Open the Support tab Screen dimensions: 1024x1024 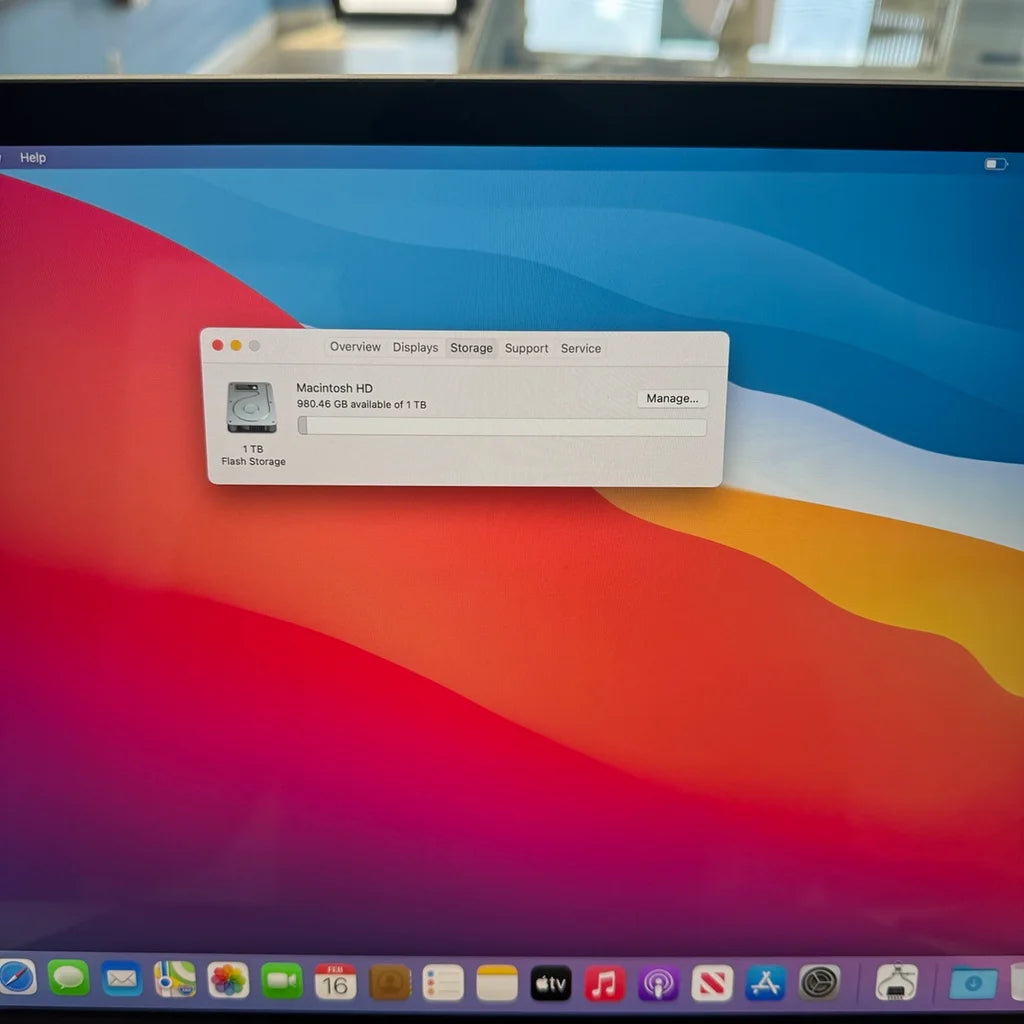pyautogui.click(x=526, y=348)
